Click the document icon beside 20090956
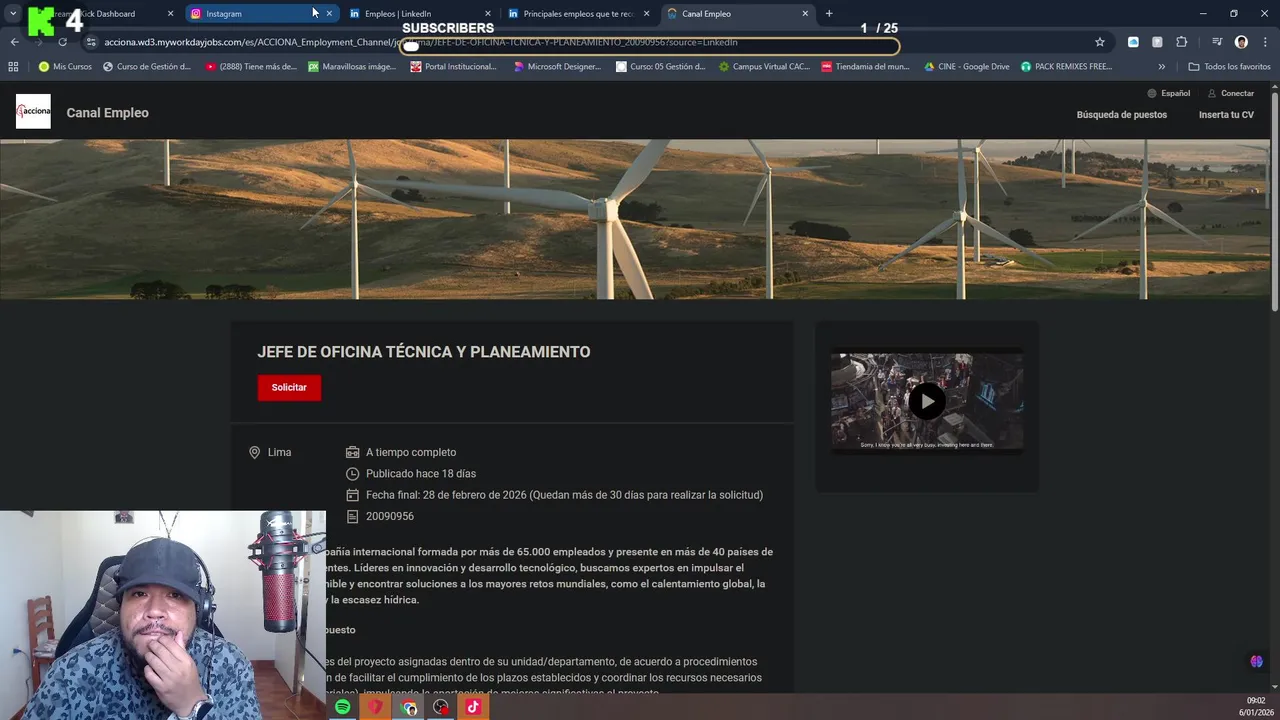The height and width of the screenshot is (720, 1280). coord(352,516)
